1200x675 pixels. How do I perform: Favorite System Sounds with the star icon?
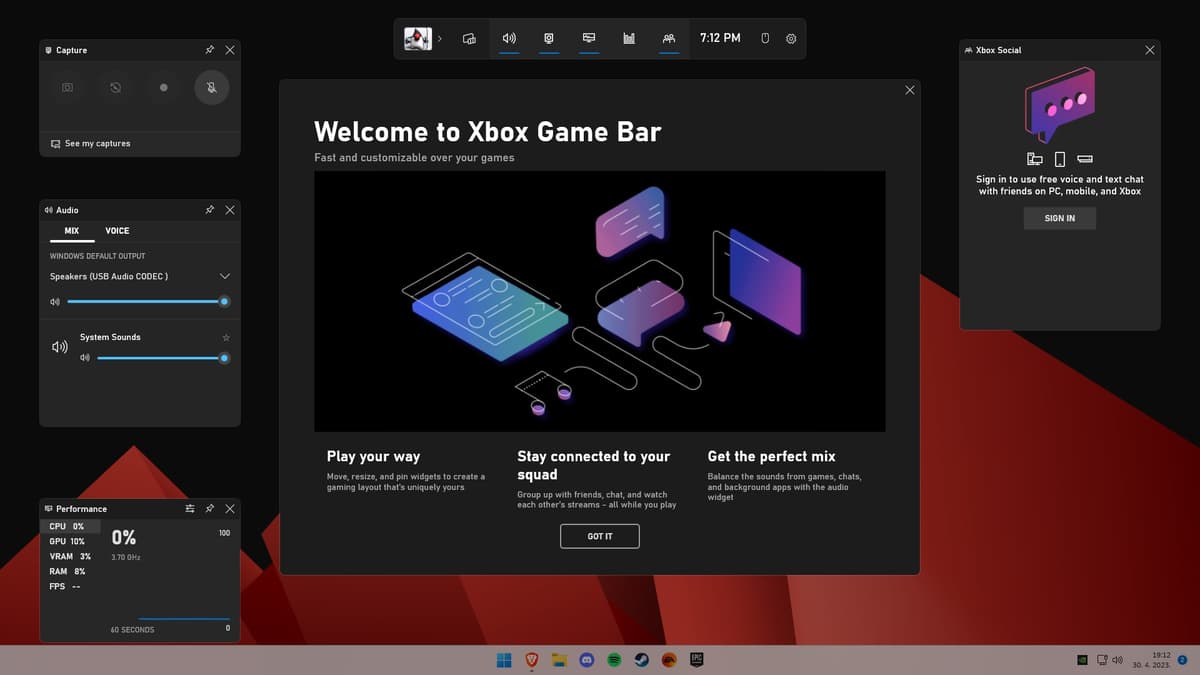tap(226, 338)
